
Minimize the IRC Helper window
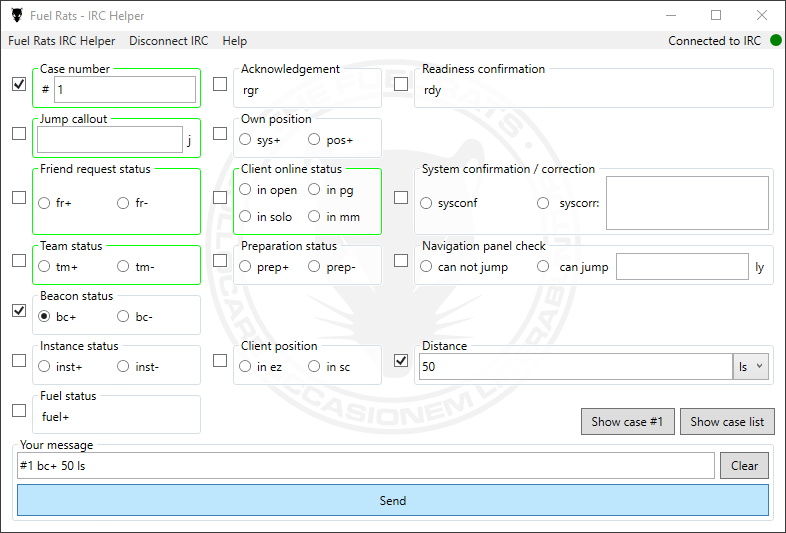coord(671,16)
